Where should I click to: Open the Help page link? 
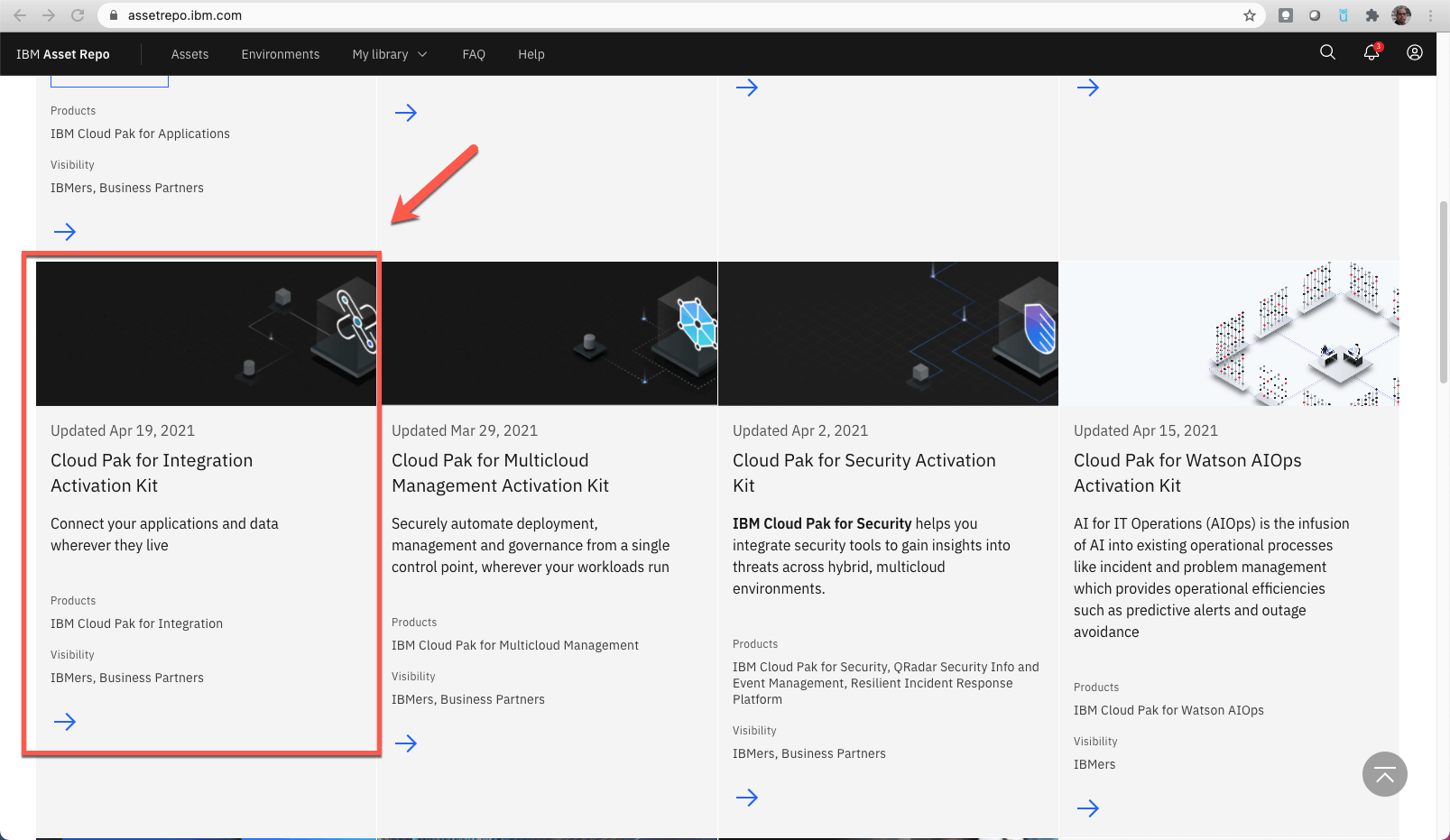click(x=531, y=54)
